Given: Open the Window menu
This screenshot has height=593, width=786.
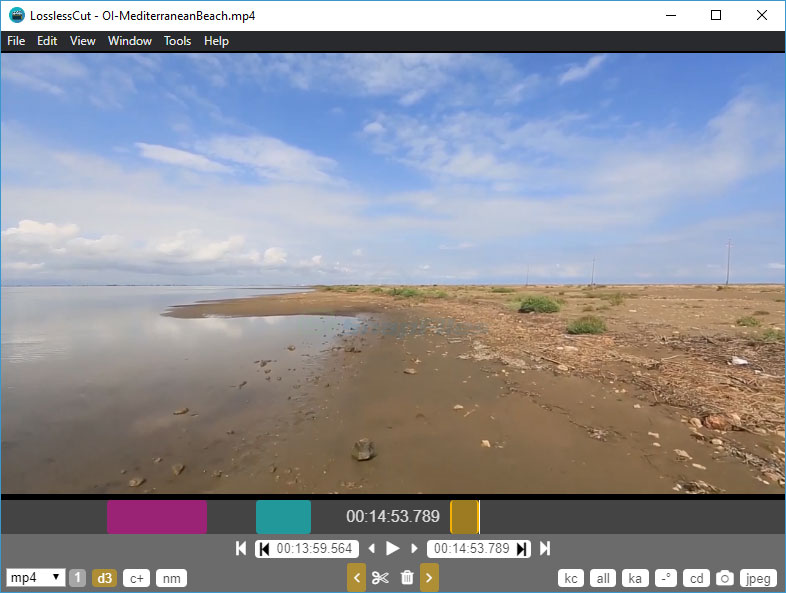Looking at the screenshot, I should 130,41.
